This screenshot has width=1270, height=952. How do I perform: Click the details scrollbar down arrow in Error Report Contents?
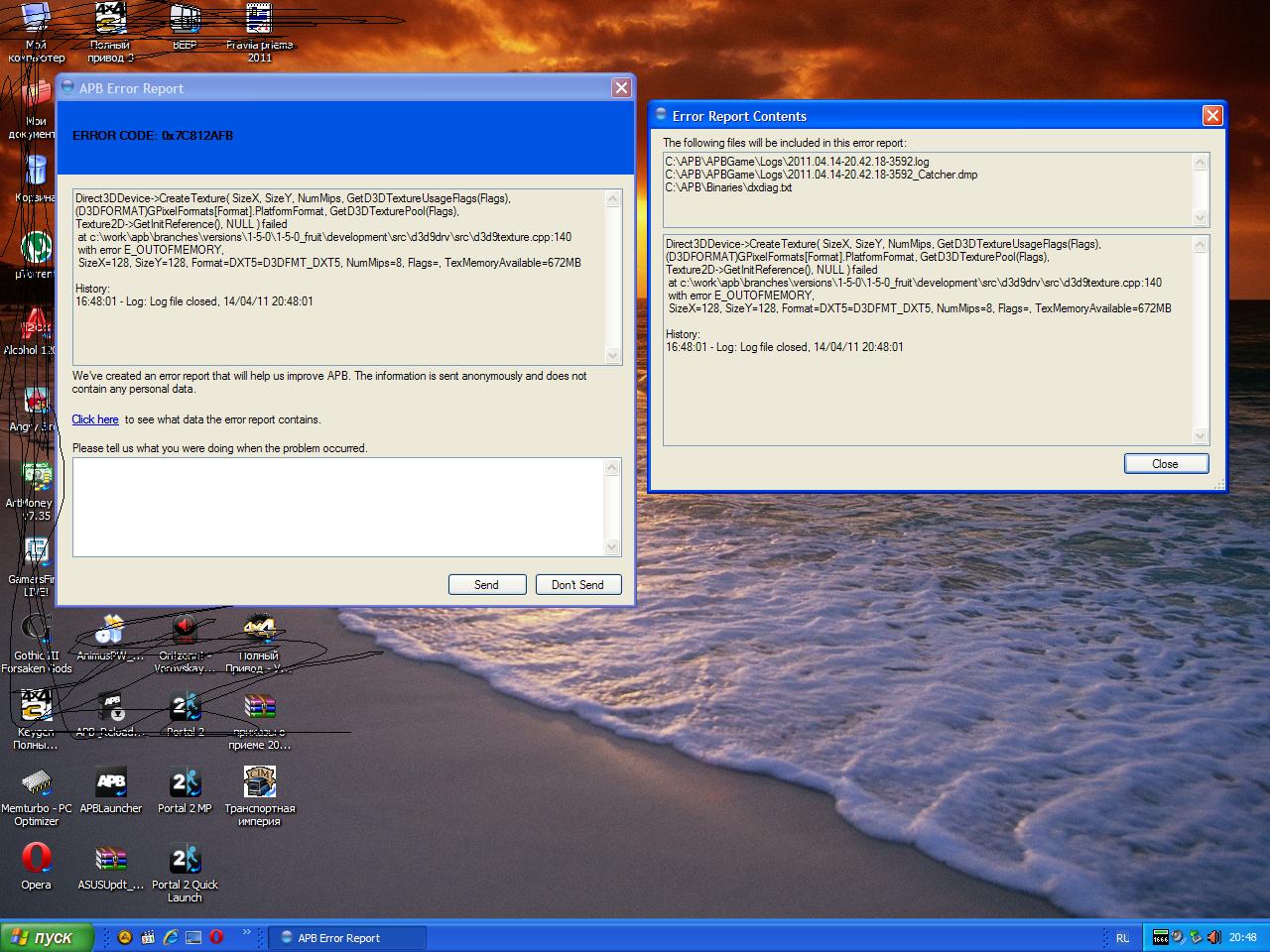[1200, 435]
